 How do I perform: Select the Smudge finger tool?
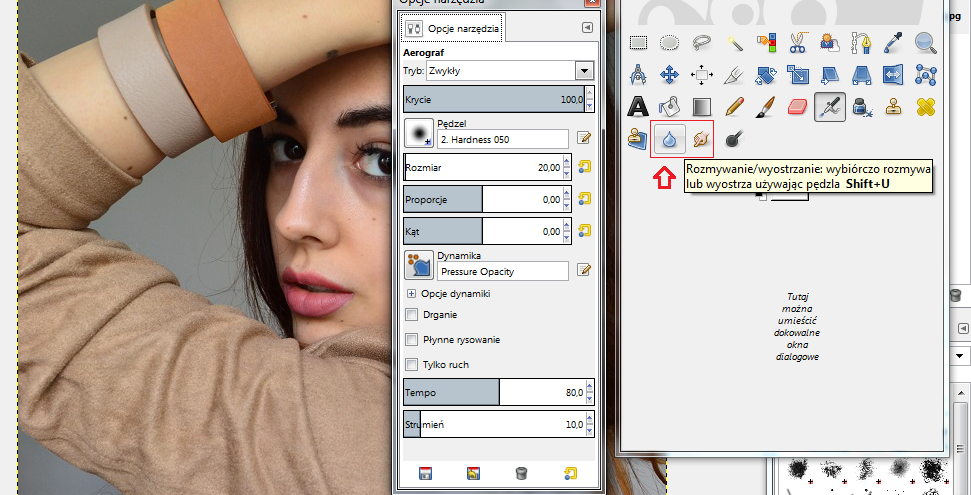[702, 139]
